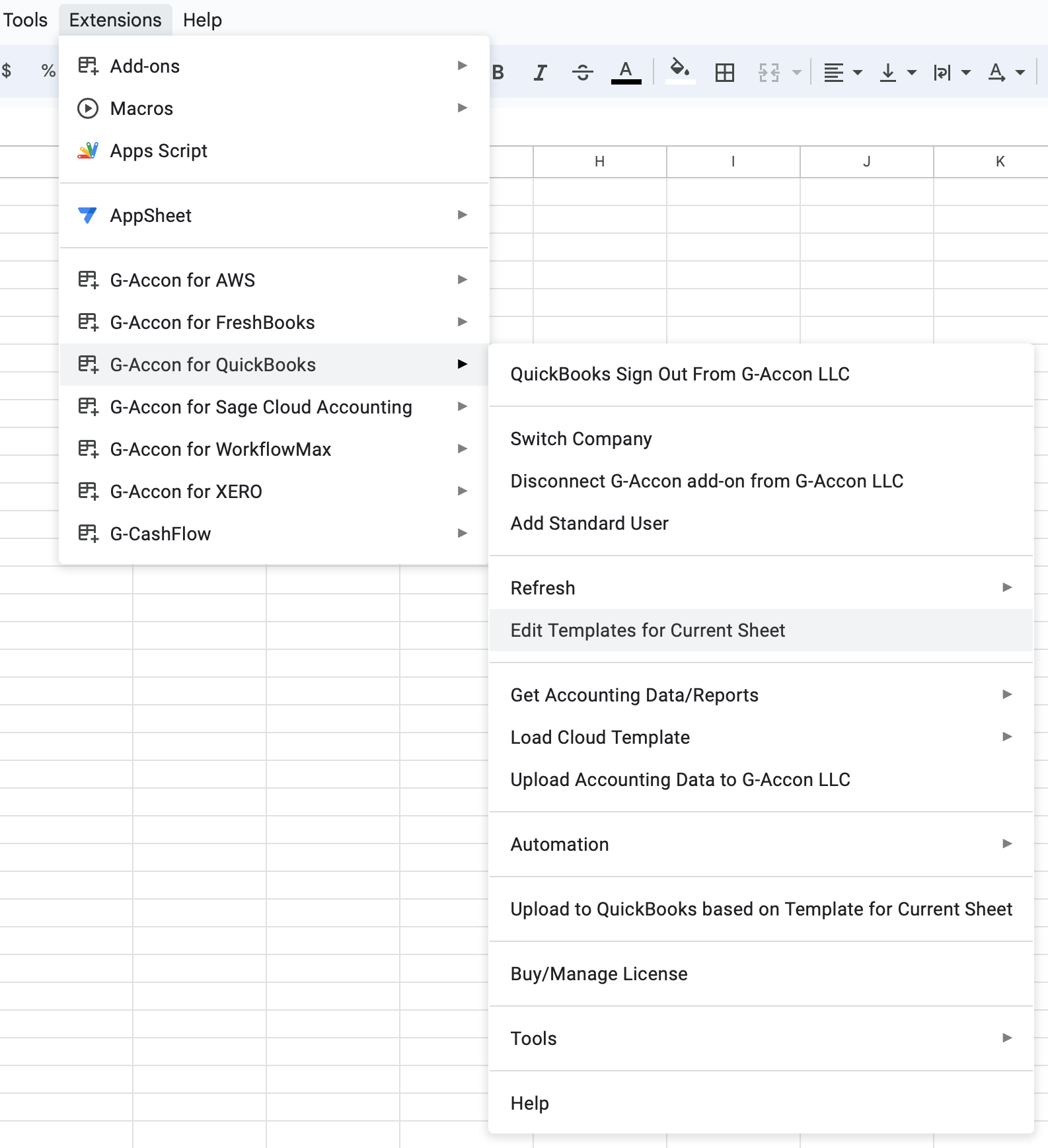Close the Extensions menu via its tab

click(x=116, y=20)
